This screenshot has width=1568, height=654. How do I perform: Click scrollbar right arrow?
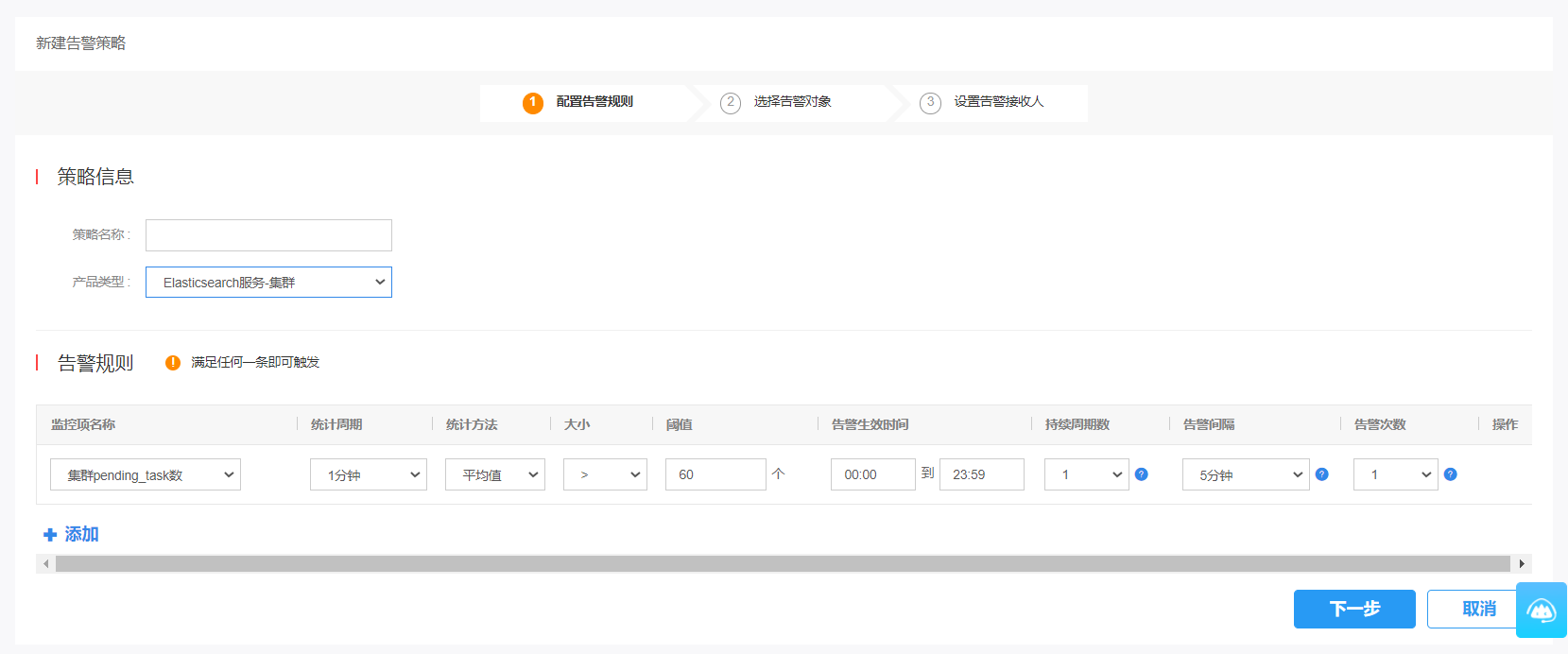(x=1522, y=564)
